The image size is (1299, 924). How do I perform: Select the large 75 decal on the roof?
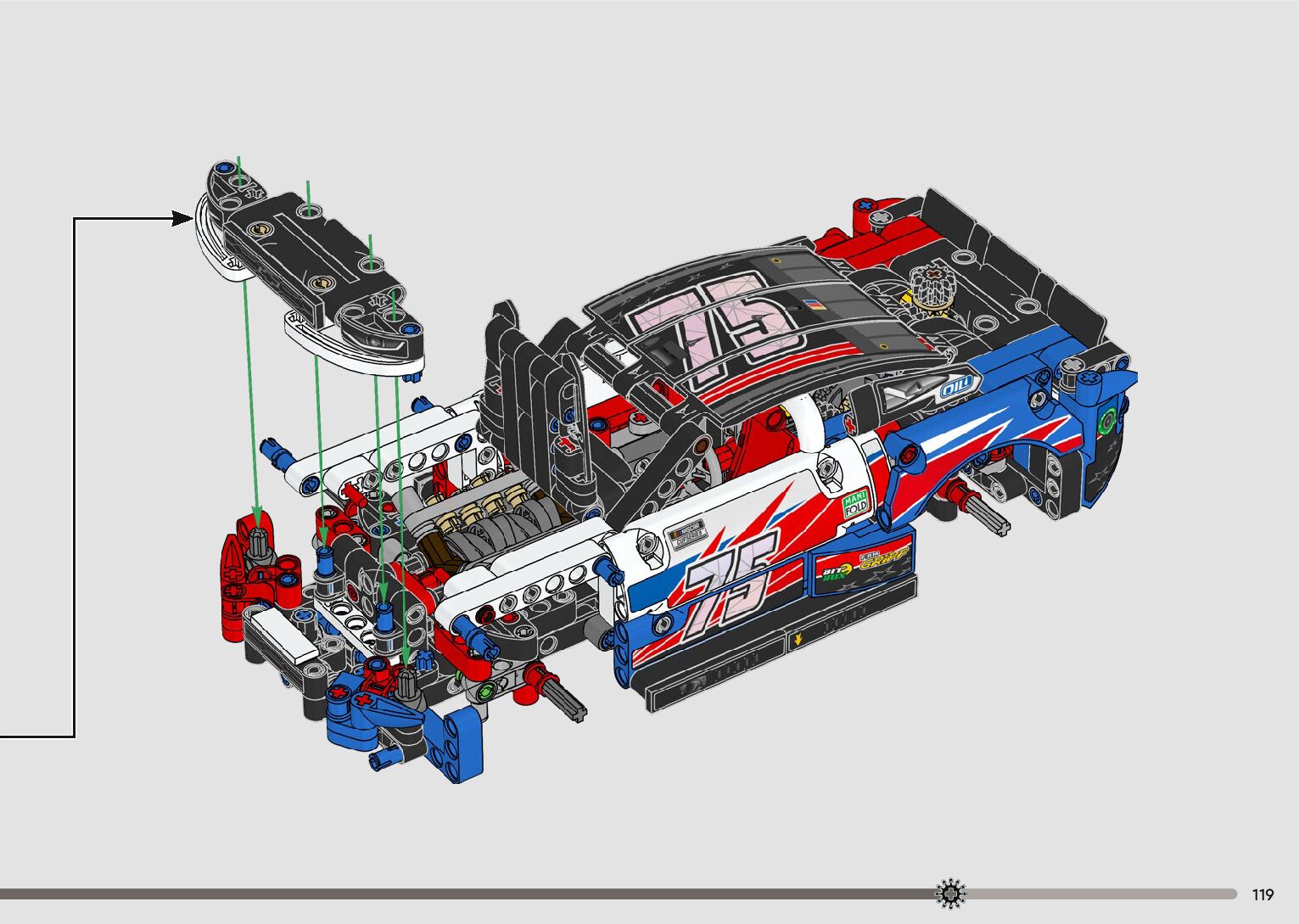click(x=717, y=327)
